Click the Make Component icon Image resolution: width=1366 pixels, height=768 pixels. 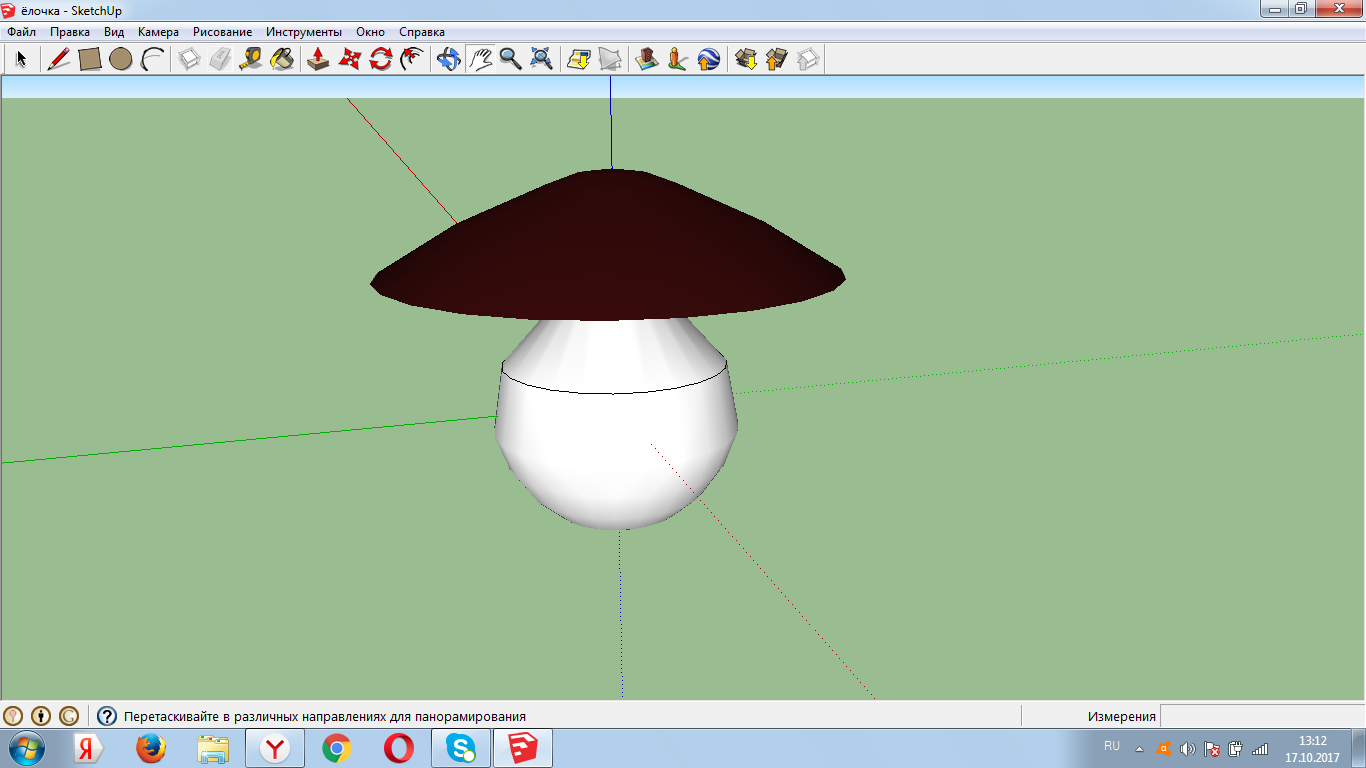(x=189, y=59)
